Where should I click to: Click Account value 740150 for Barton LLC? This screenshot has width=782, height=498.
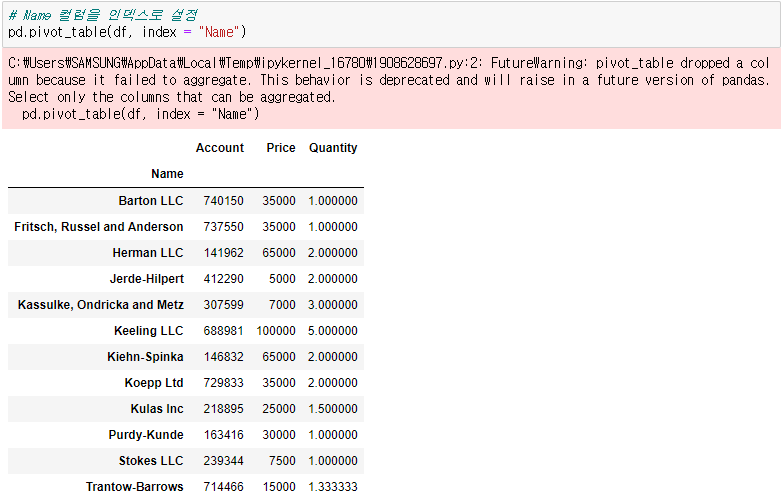(x=223, y=200)
